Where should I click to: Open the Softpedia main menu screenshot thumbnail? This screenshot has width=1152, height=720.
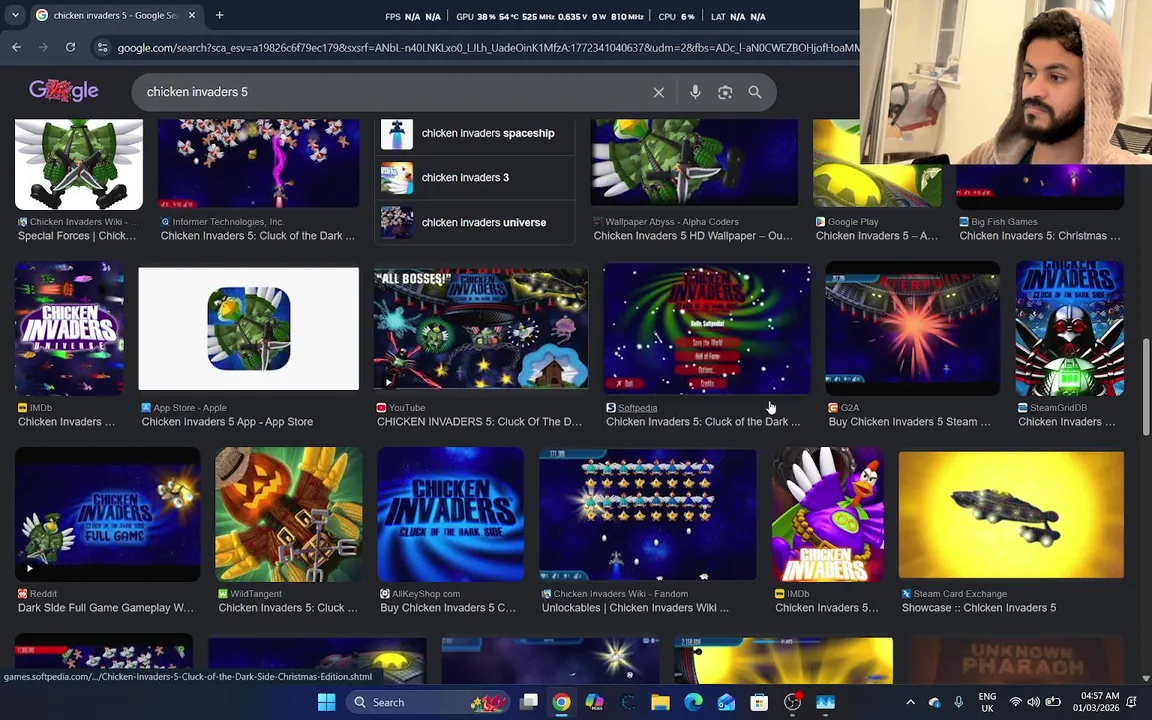coord(707,328)
